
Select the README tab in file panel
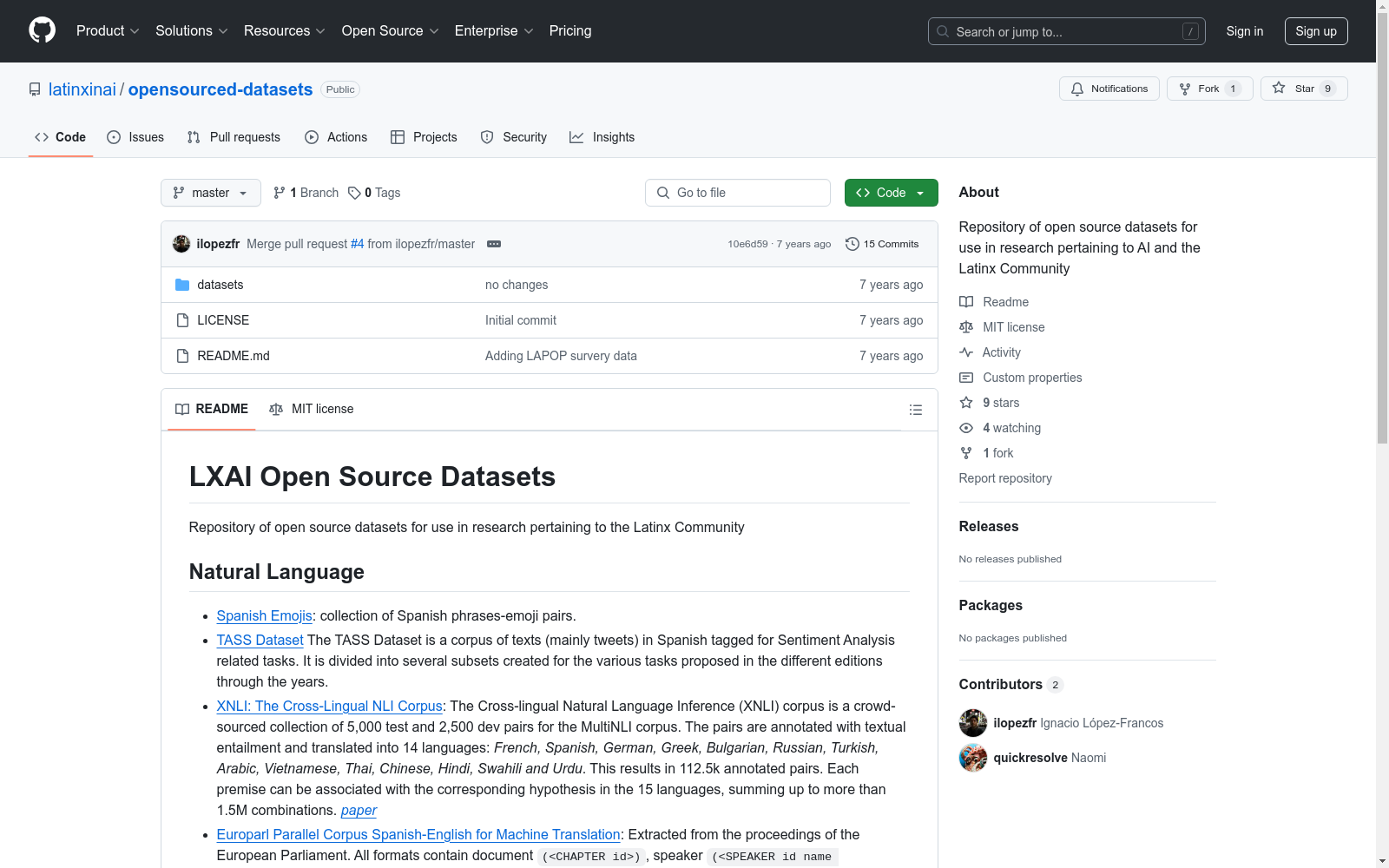(212, 409)
